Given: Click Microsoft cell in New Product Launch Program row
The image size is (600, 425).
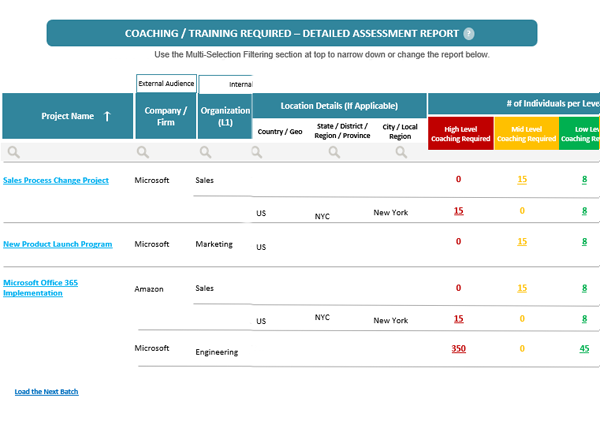Looking at the screenshot, I should pos(152,244).
